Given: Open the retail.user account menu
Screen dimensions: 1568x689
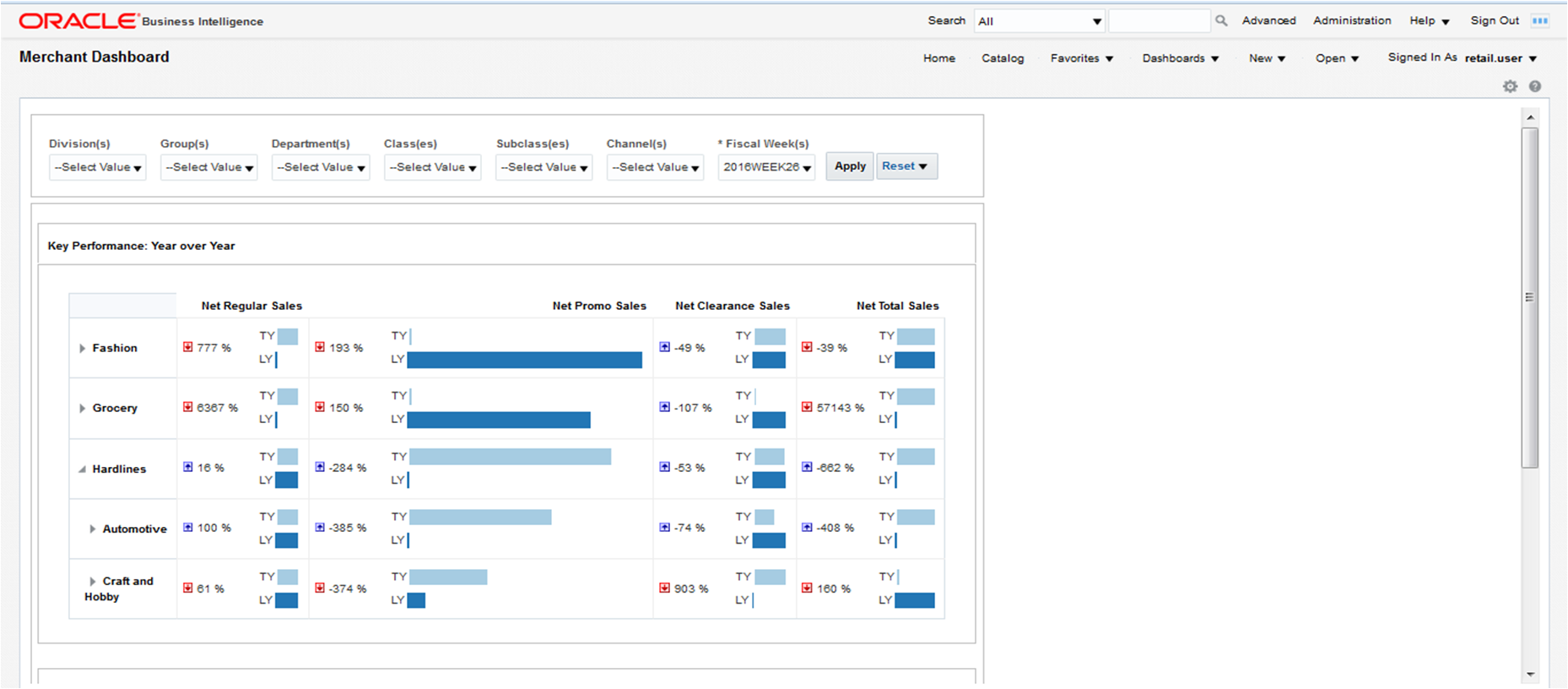Looking at the screenshot, I should [x=1501, y=58].
